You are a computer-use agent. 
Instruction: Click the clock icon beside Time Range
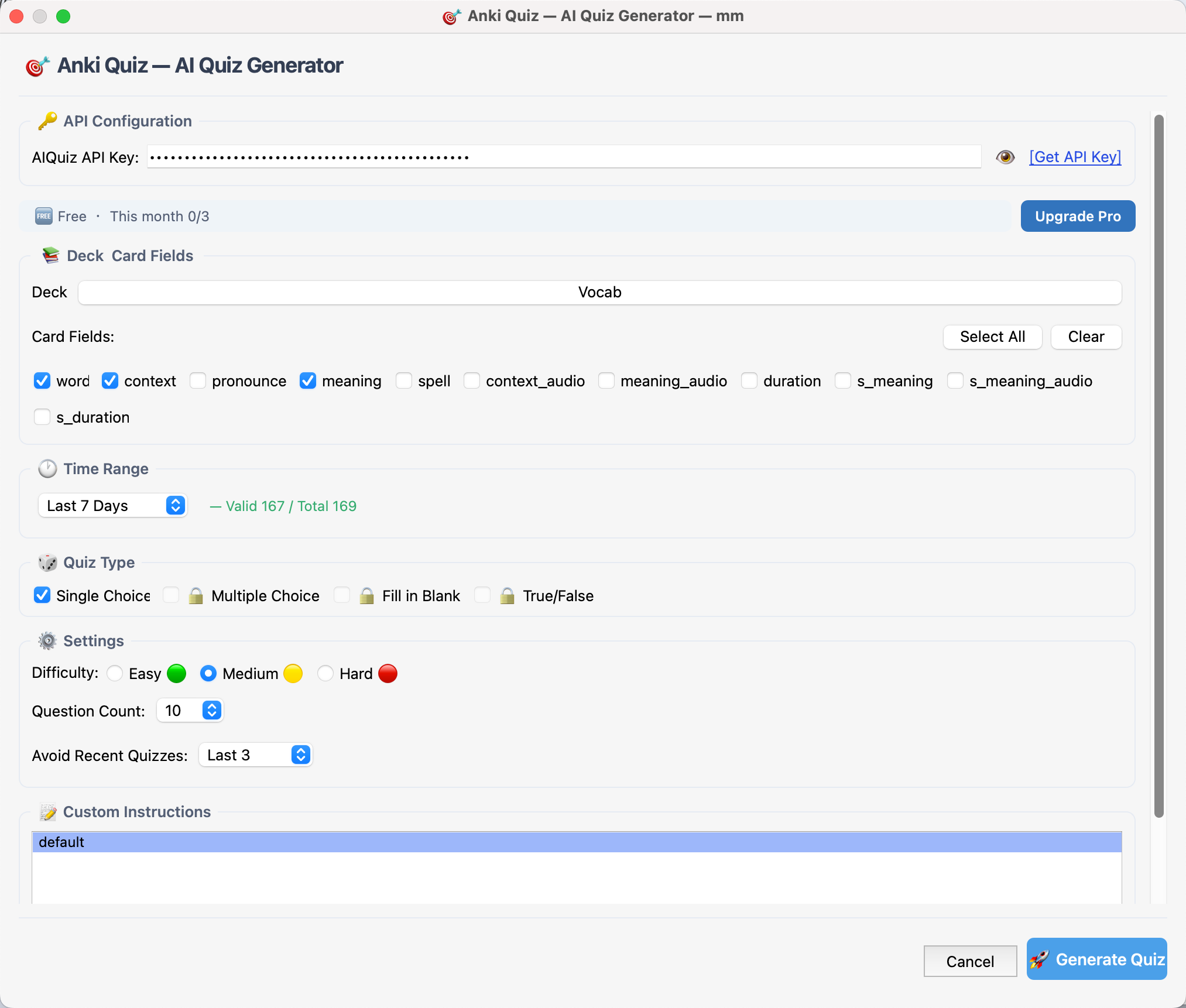coord(47,469)
